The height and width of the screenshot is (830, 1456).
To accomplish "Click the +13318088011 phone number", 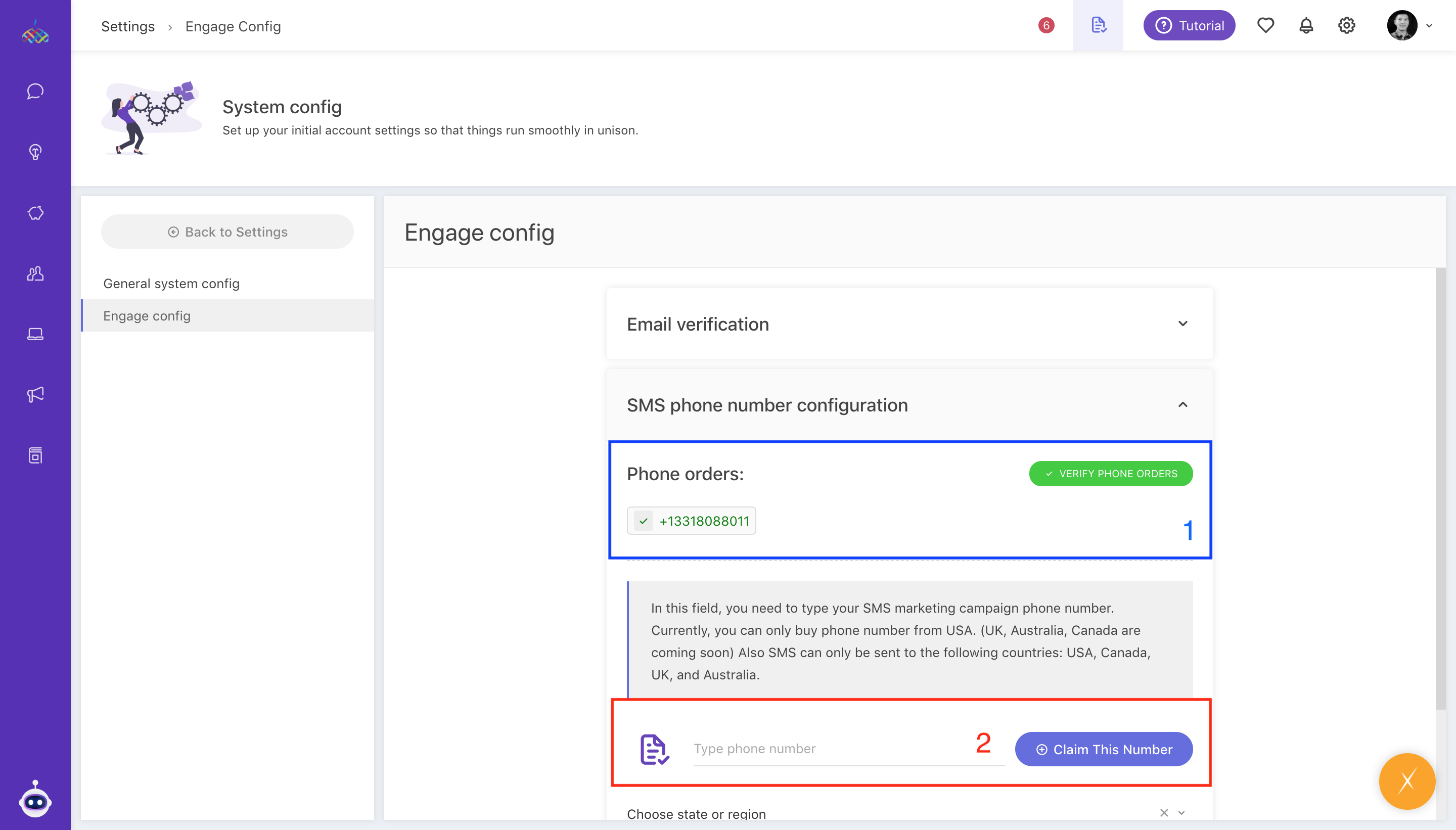I will (x=704, y=521).
